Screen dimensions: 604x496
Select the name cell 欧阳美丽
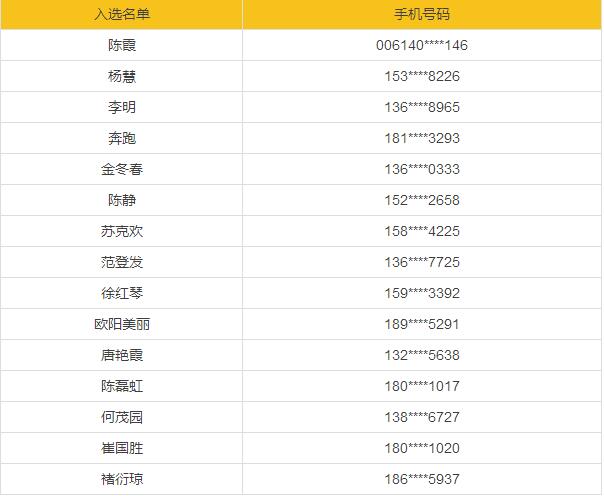point(121,324)
